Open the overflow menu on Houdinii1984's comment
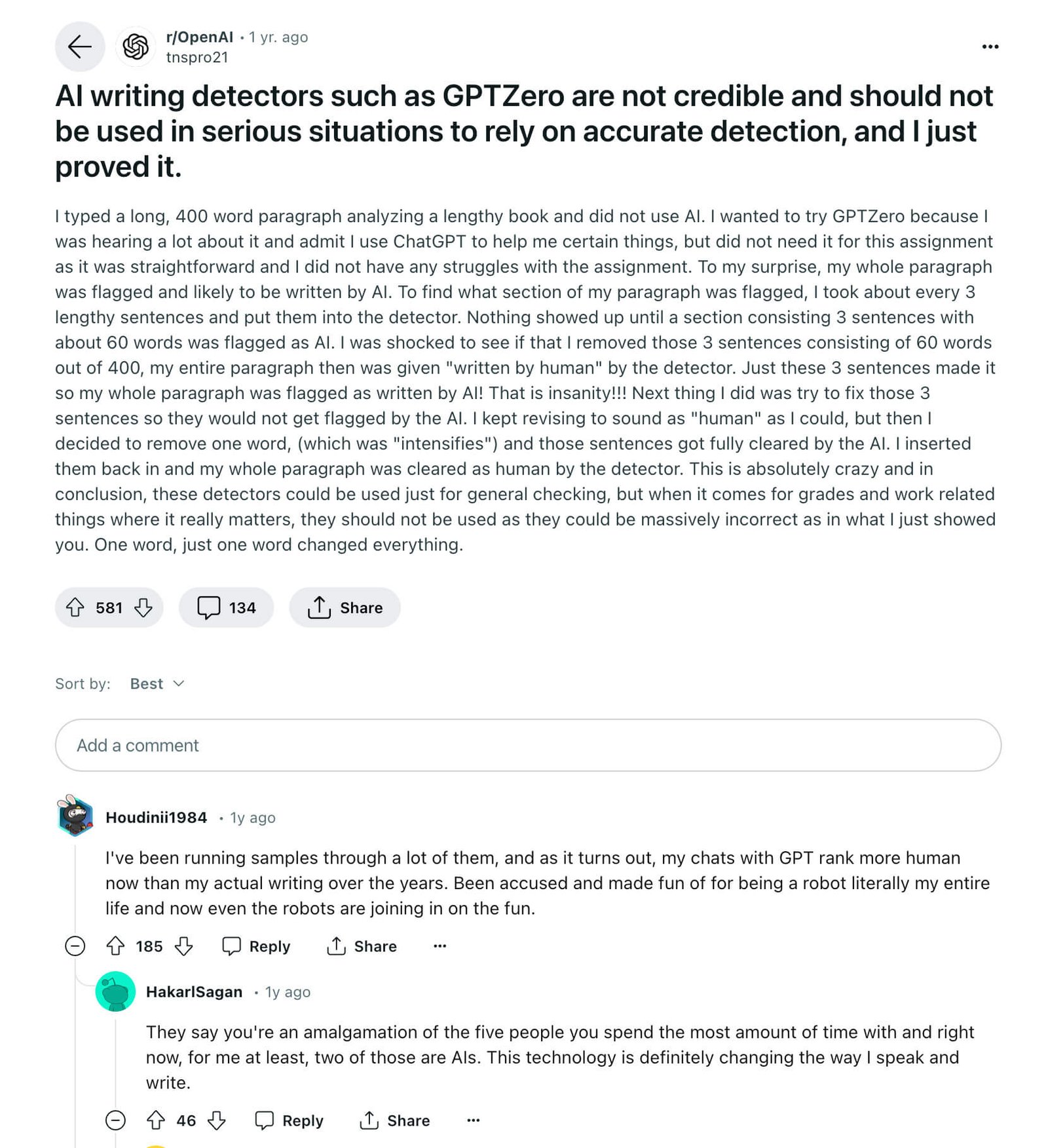This screenshot has width=1048, height=1148. click(x=440, y=946)
